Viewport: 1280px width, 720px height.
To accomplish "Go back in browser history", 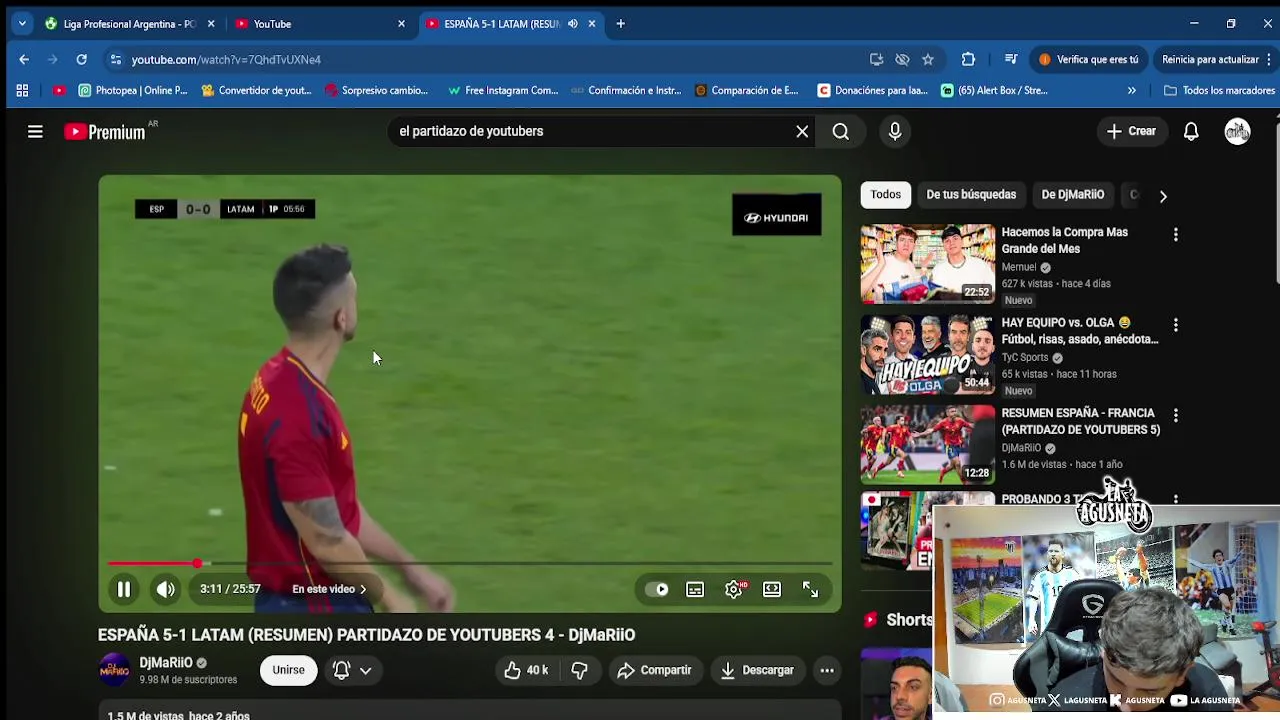I will pyautogui.click(x=24, y=60).
